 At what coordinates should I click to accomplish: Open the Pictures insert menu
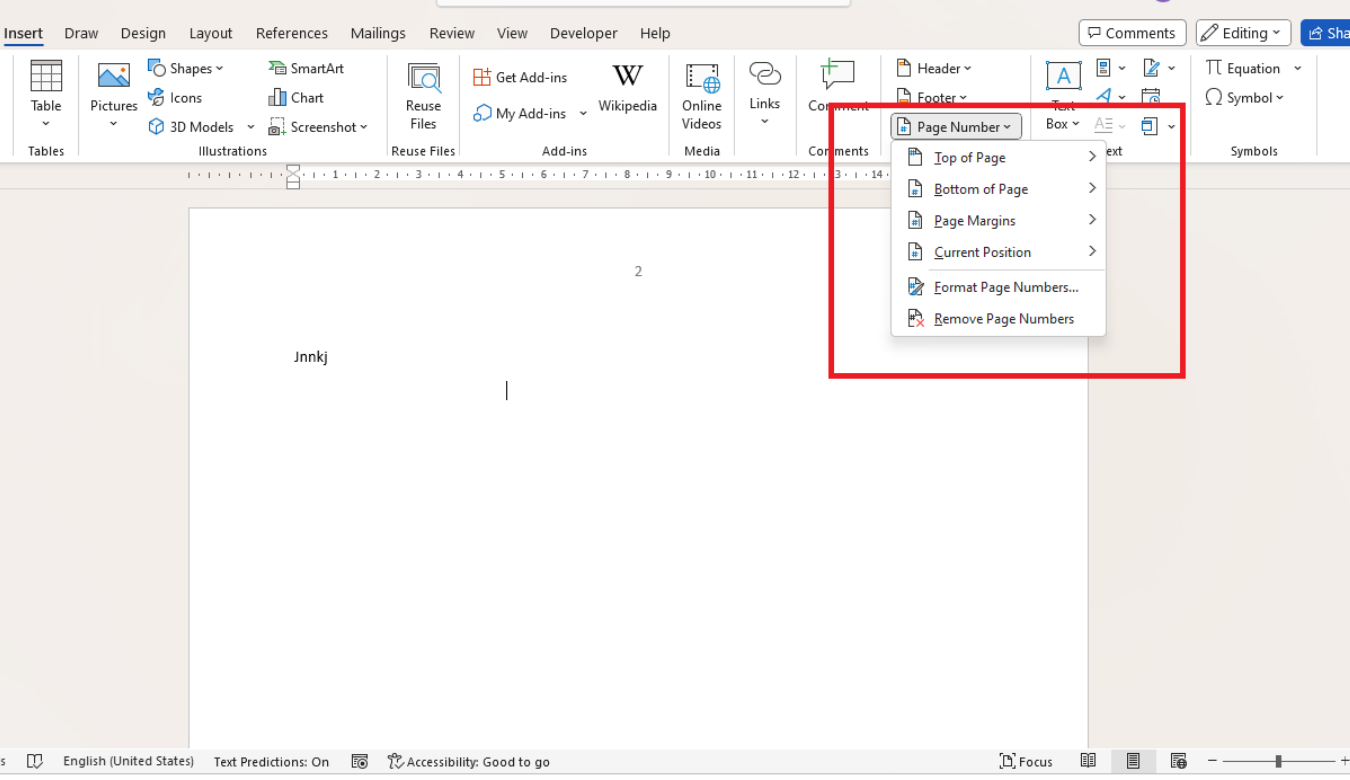click(x=114, y=94)
